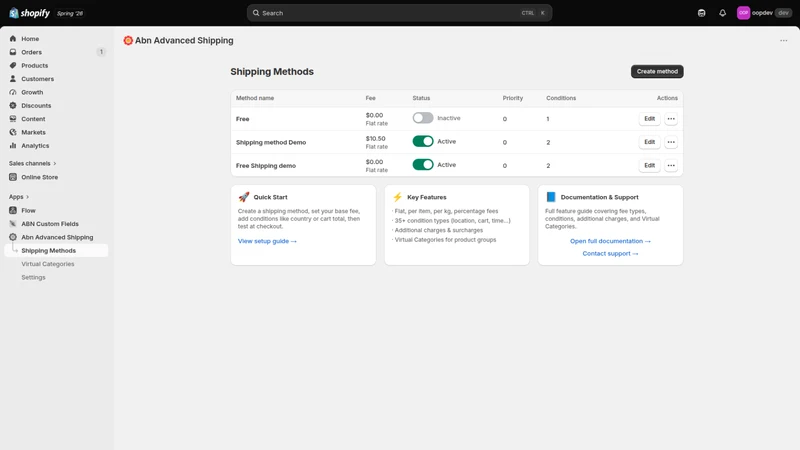Open the app Settings sub-item
Image resolution: width=800 pixels, height=450 pixels.
point(33,277)
